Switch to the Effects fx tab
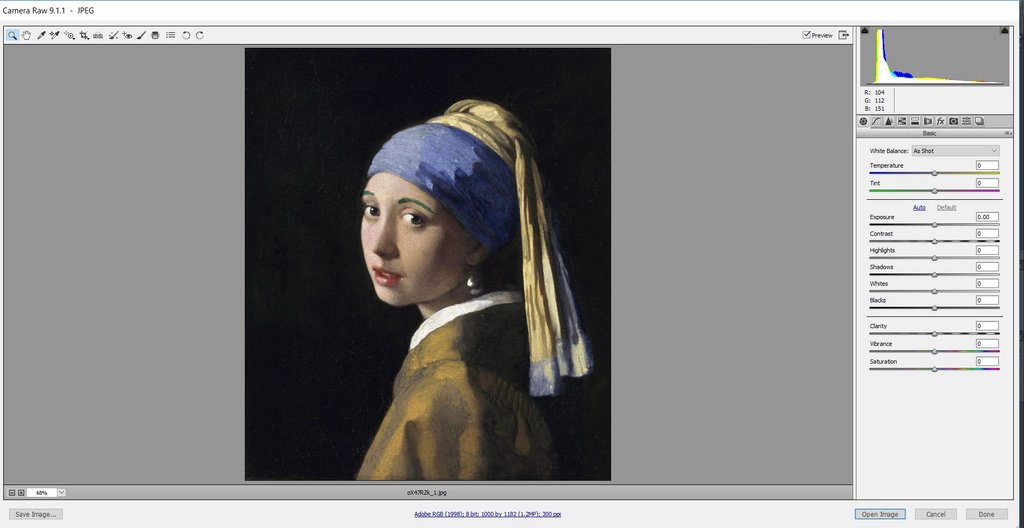The width and height of the screenshot is (1024, 528). [x=940, y=122]
